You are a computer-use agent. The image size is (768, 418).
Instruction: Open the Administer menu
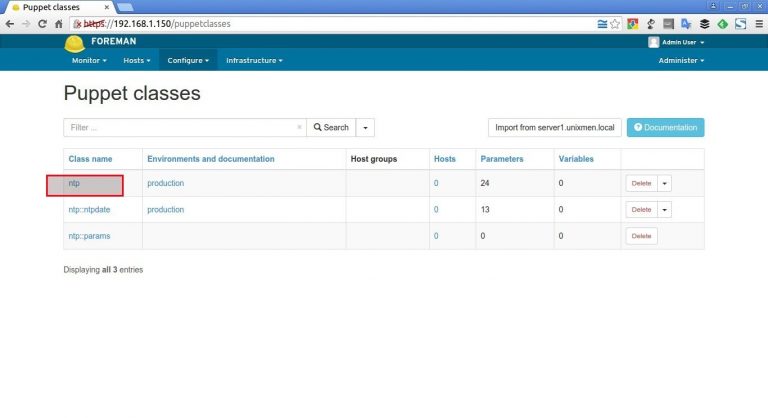click(x=681, y=60)
